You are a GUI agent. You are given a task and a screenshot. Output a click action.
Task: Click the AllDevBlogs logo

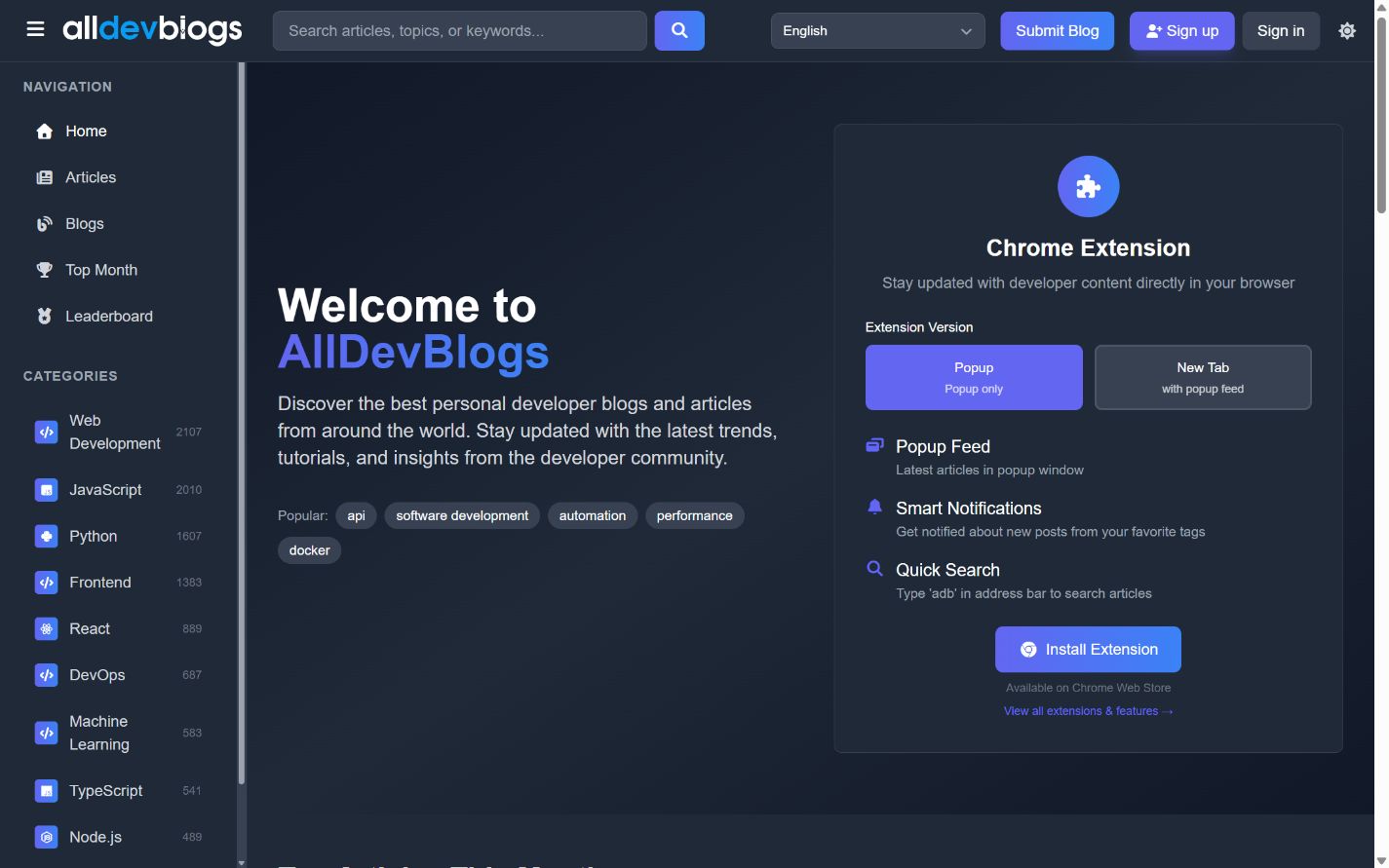coord(152,30)
